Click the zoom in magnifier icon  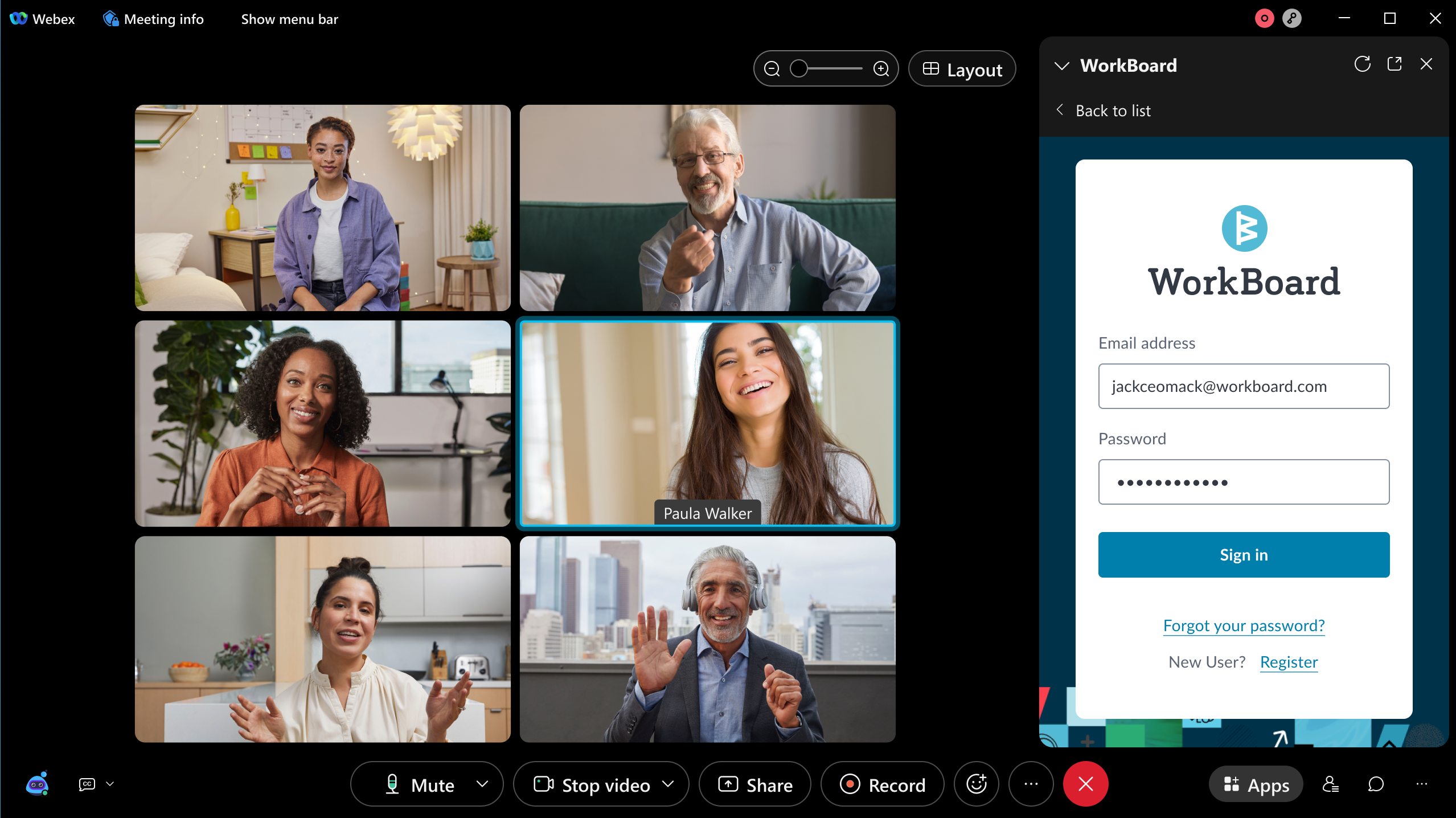tap(881, 69)
